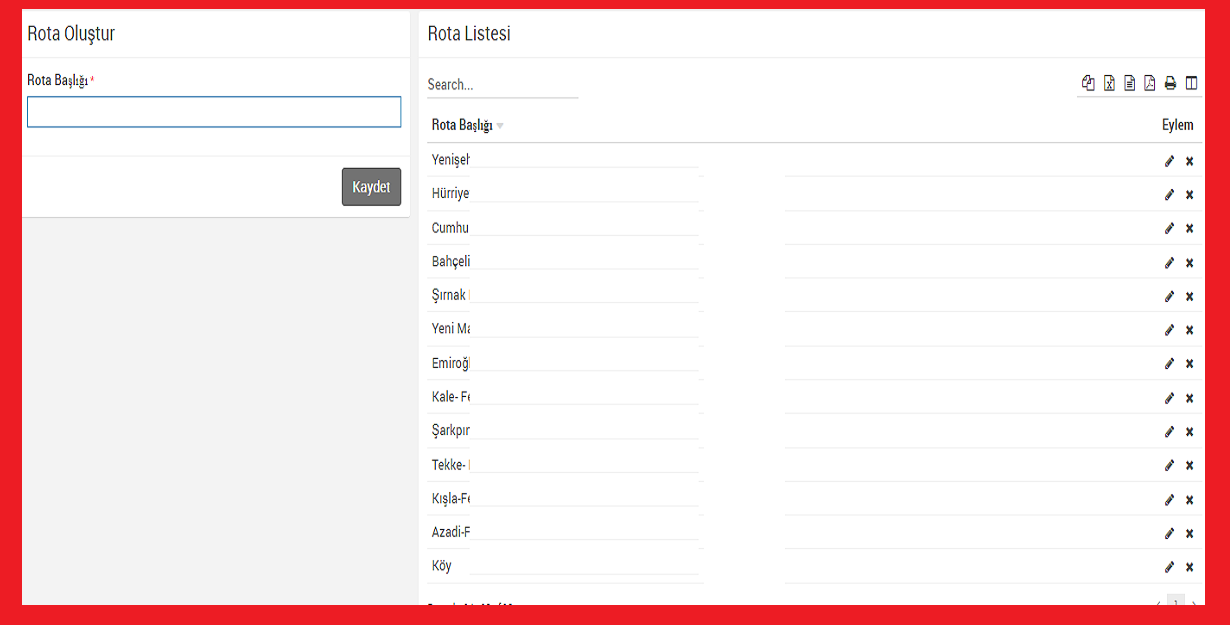Edit the Yenişehir route with pencil icon

click(1169, 161)
